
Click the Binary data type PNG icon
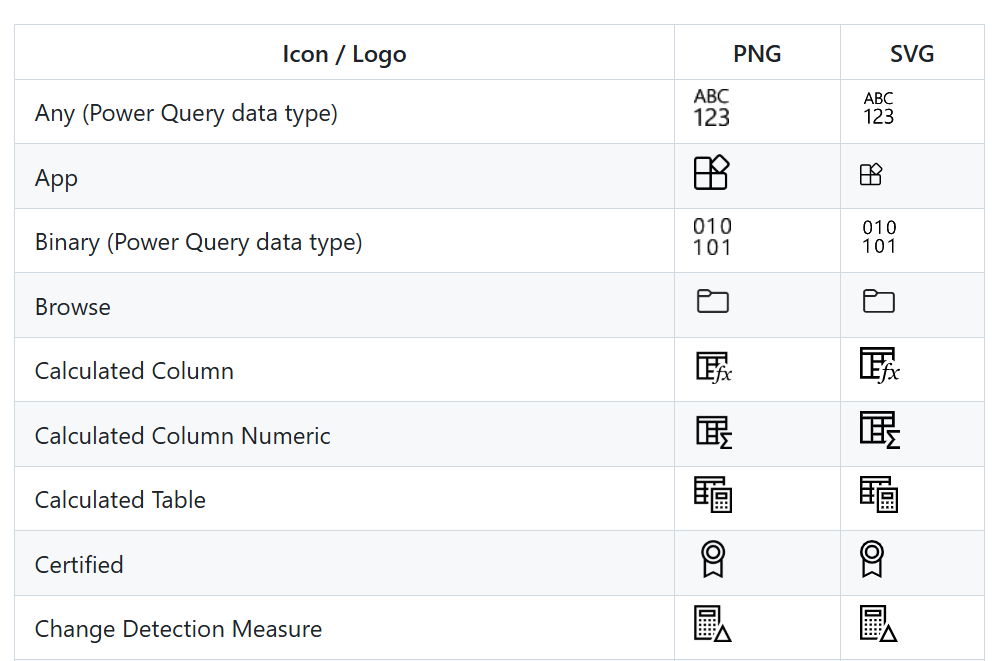pos(712,237)
